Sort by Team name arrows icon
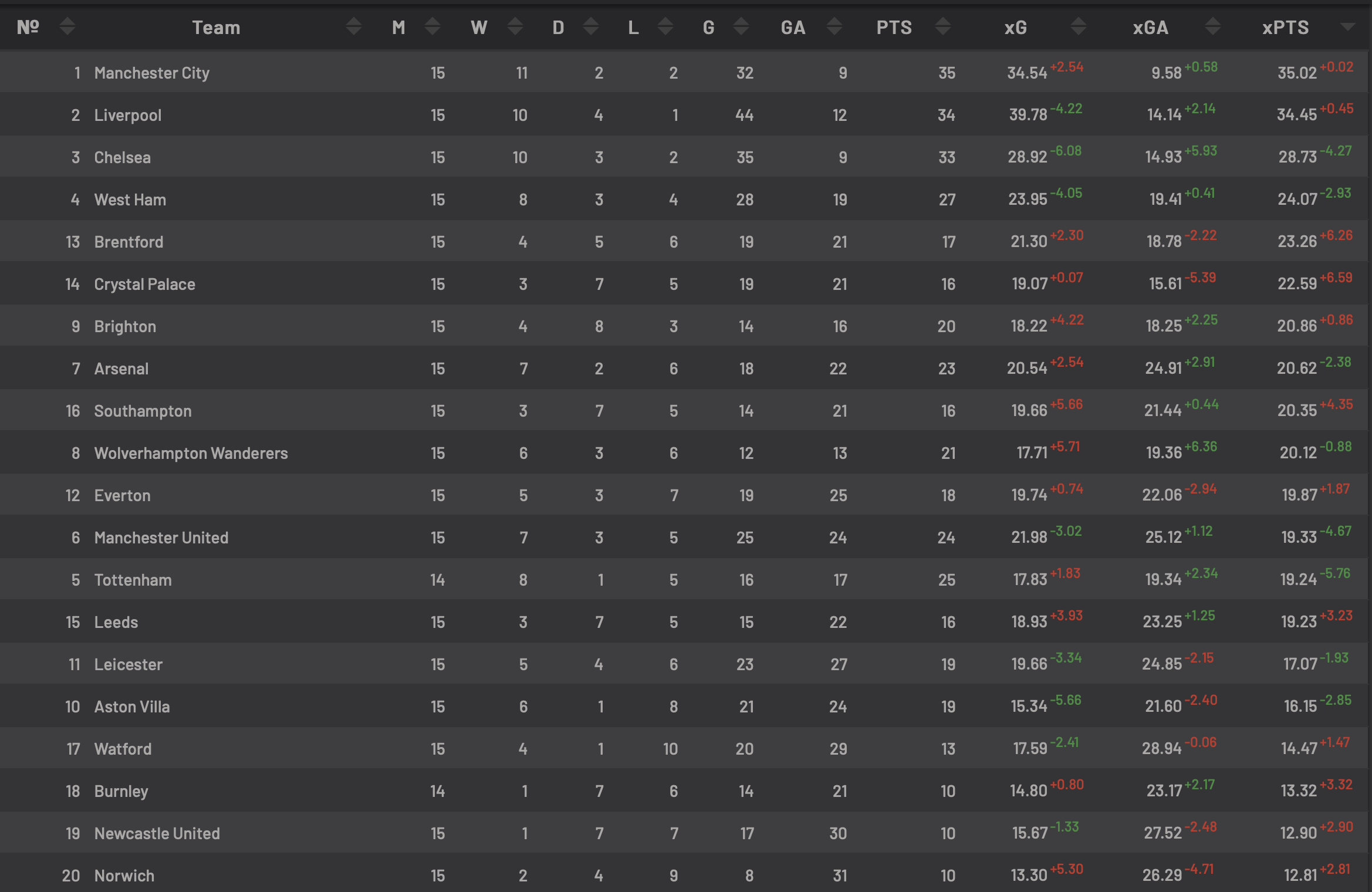The height and width of the screenshot is (892, 1372). pyautogui.click(x=353, y=26)
